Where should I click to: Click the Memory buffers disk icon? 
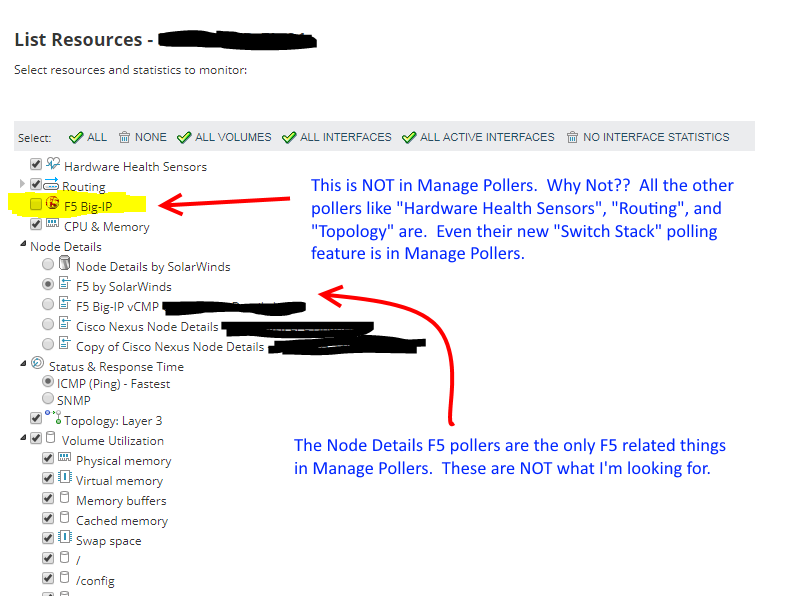click(65, 497)
